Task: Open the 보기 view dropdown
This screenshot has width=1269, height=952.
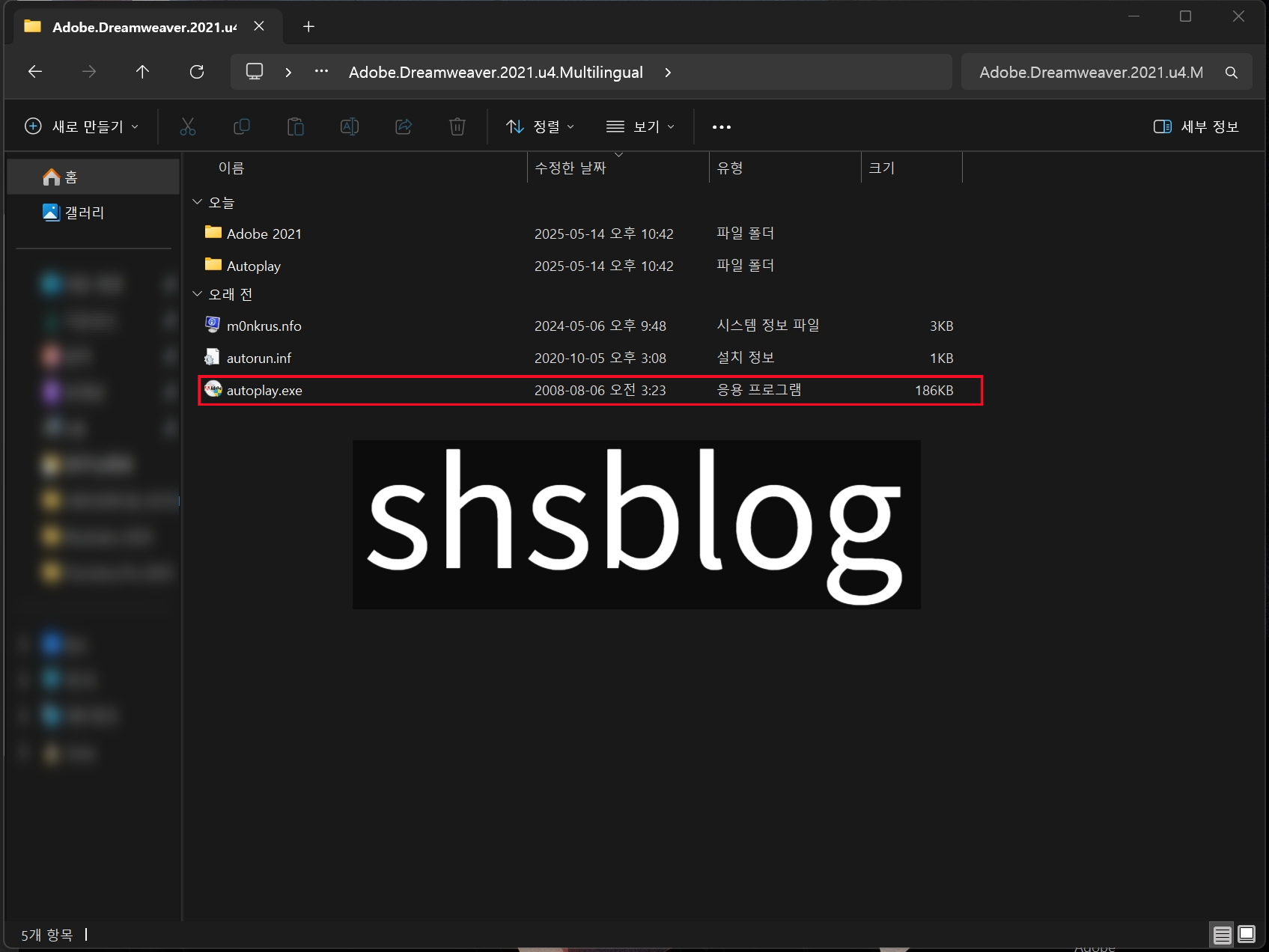Action: pos(640,126)
